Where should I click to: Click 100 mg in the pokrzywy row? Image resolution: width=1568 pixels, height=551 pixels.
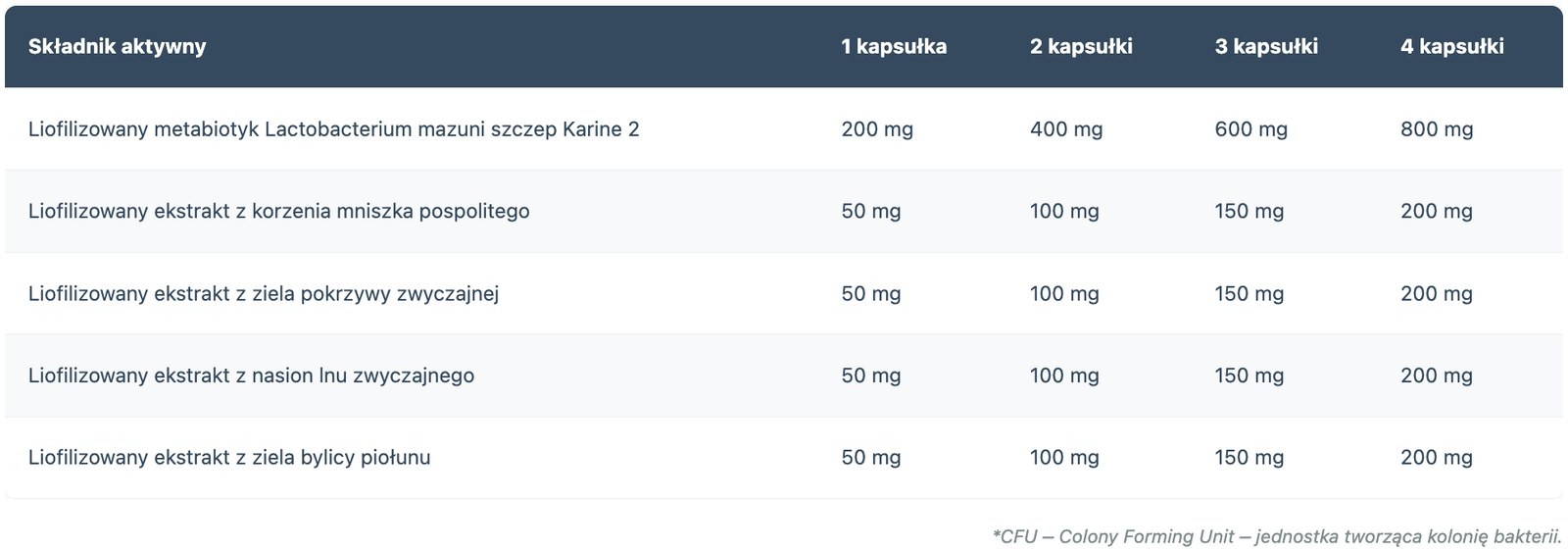tap(1064, 293)
